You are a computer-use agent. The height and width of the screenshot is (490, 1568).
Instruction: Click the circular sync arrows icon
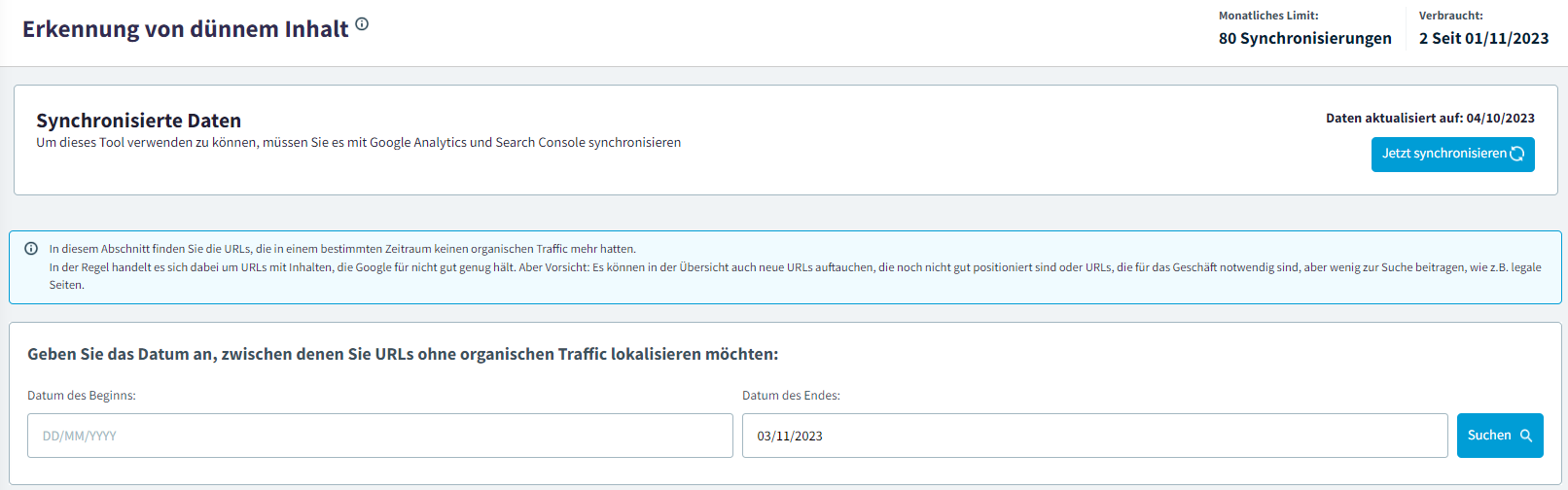pos(1516,154)
